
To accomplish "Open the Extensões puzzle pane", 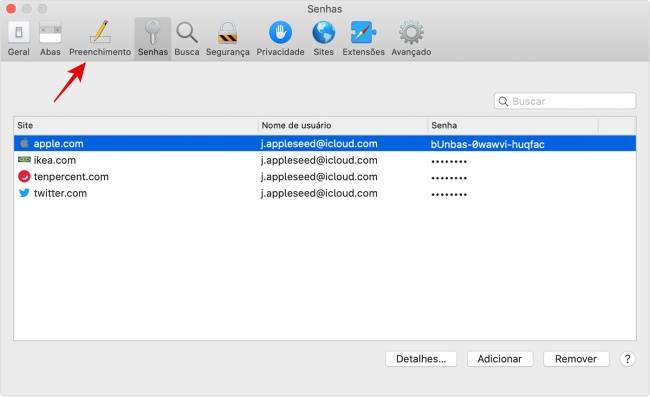I will [364, 39].
